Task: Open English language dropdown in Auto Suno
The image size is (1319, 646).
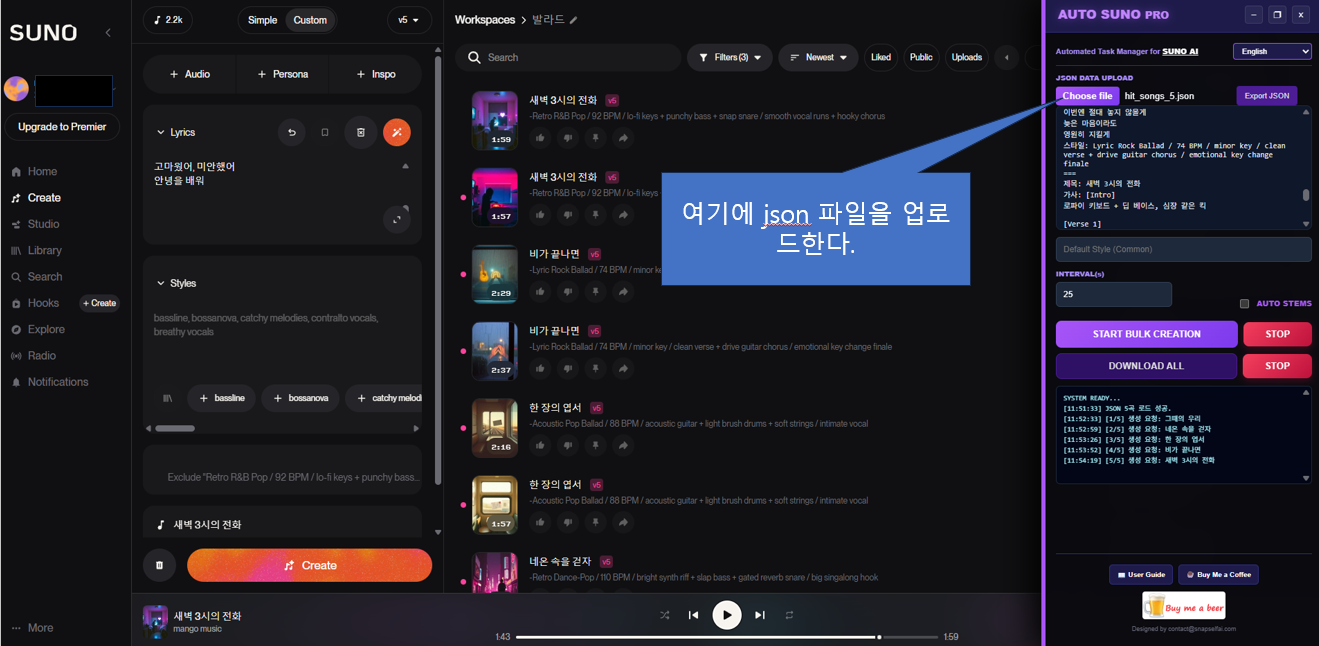Action: (1272, 51)
